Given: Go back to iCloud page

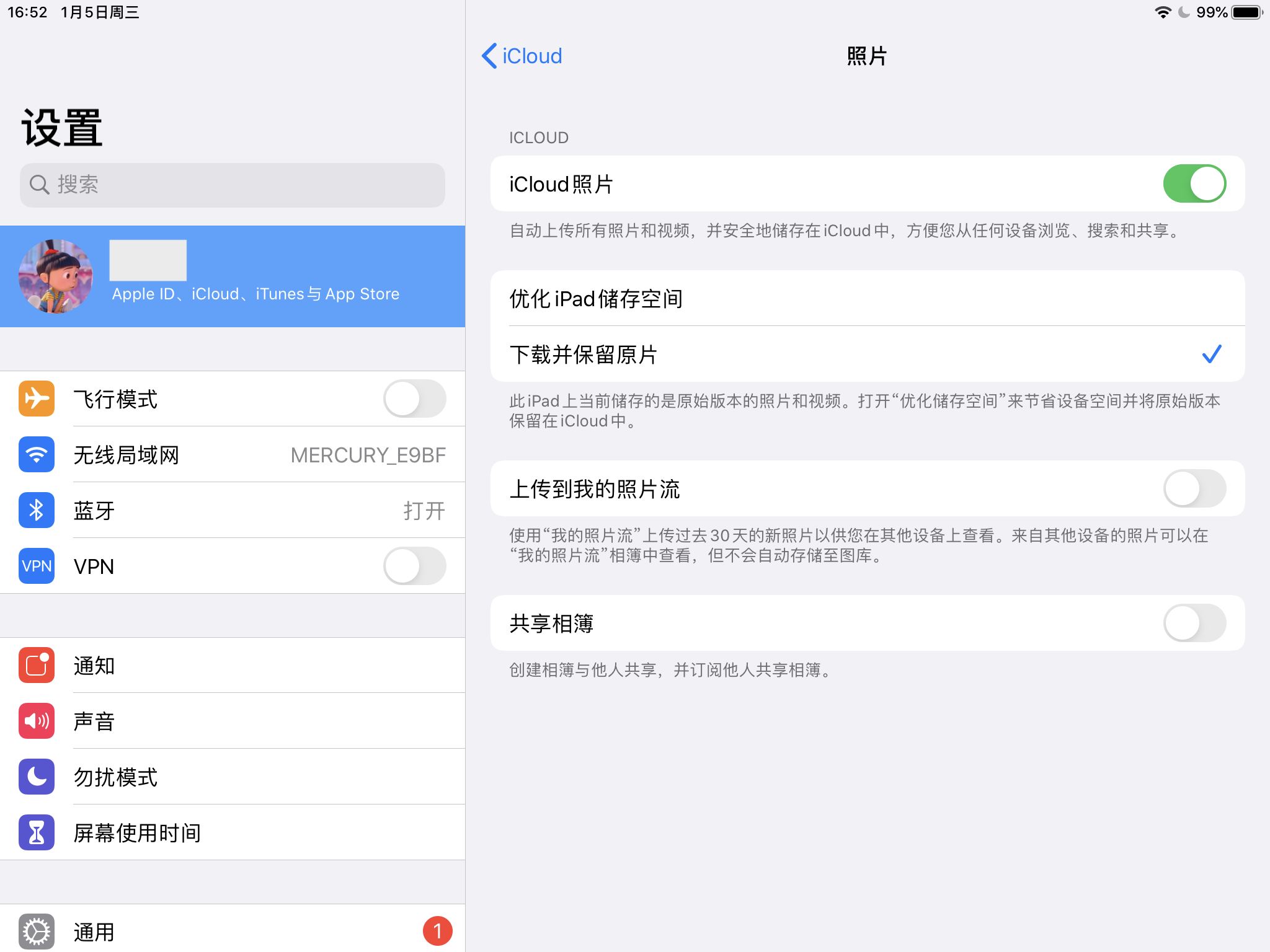Looking at the screenshot, I should [x=522, y=56].
